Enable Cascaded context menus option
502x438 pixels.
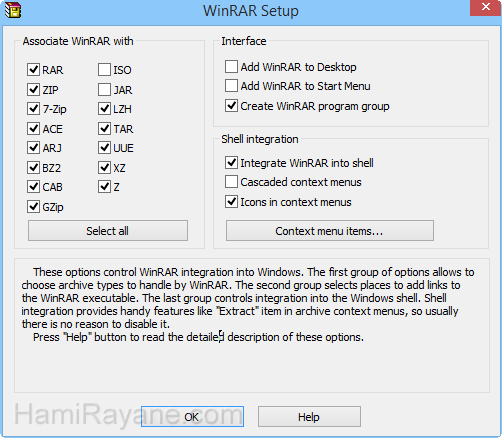pos(231,182)
